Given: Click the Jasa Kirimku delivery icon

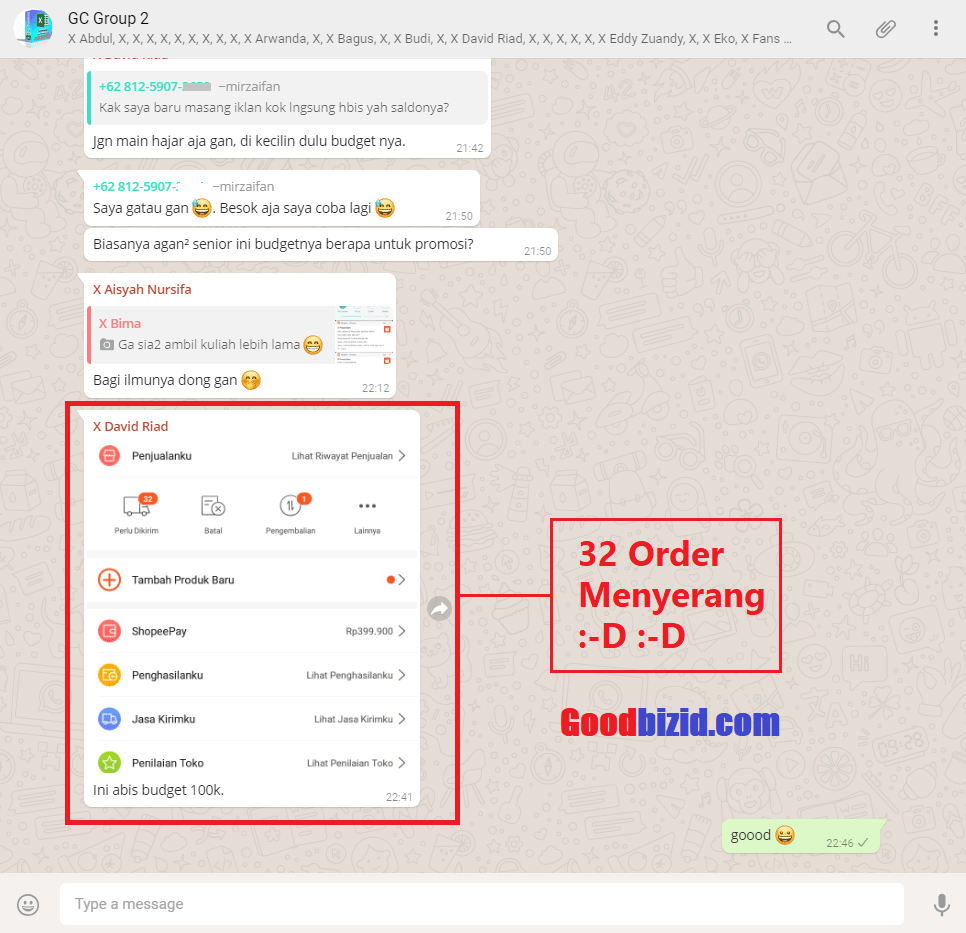Looking at the screenshot, I should tap(109, 719).
